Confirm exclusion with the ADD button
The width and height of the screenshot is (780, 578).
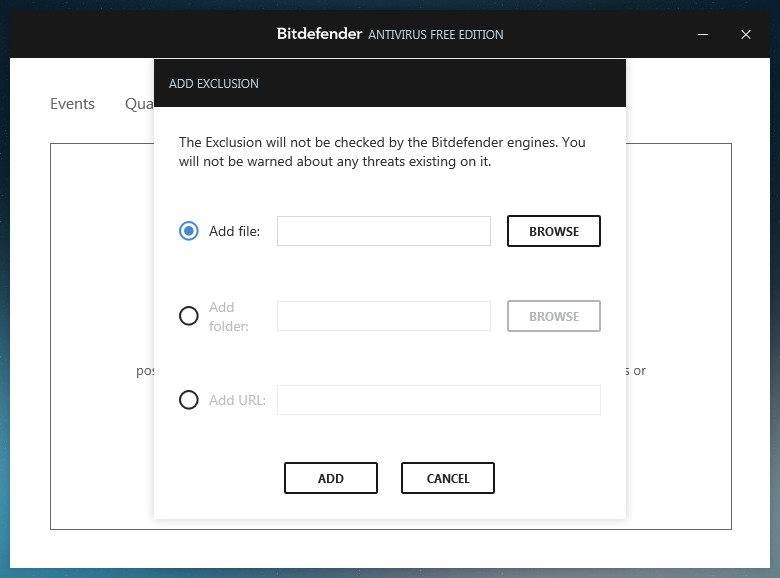(331, 478)
